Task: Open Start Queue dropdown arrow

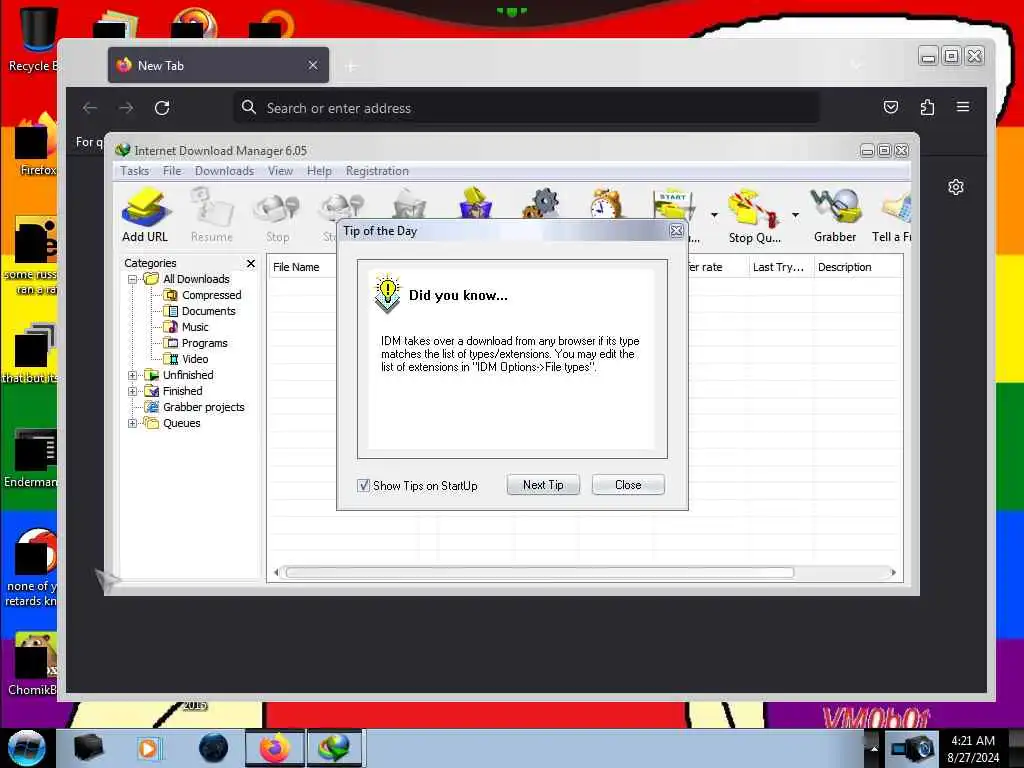Action: click(x=714, y=215)
